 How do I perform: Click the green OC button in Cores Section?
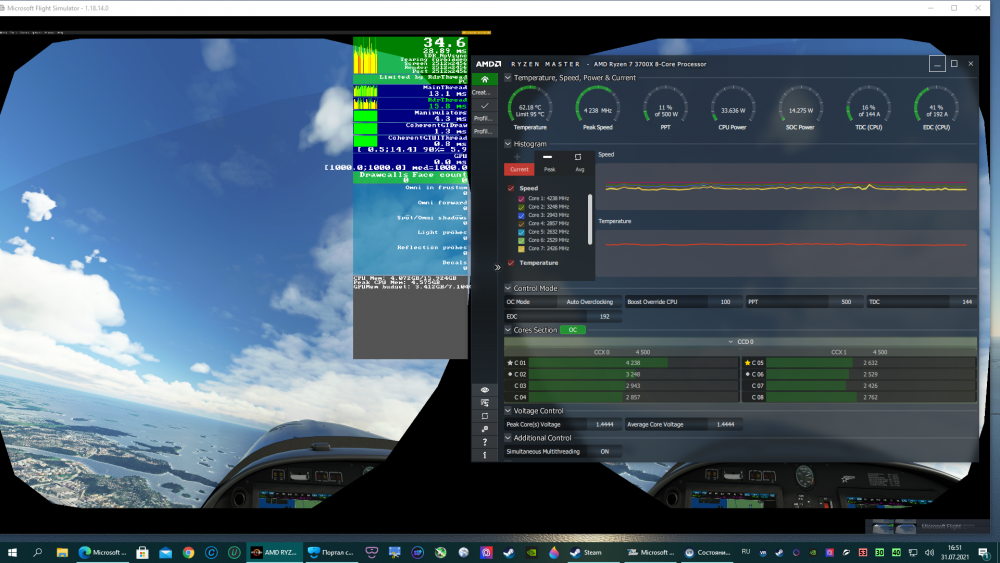point(573,330)
